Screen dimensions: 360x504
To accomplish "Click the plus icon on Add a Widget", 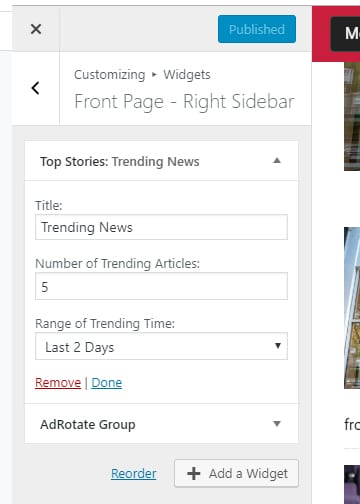I will [x=194, y=473].
